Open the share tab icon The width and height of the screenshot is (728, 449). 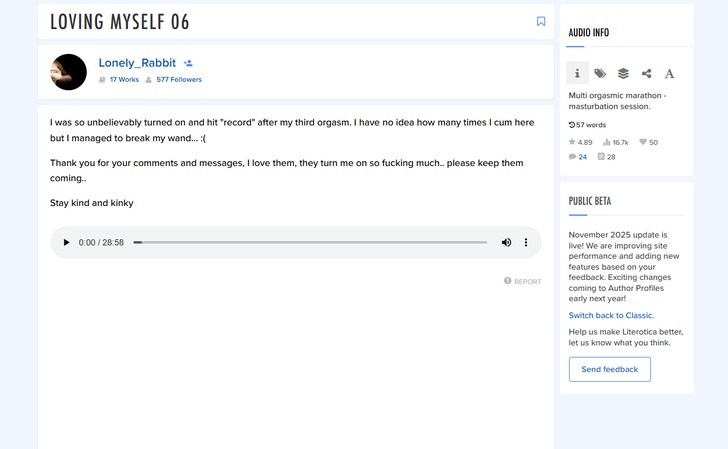[646, 73]
